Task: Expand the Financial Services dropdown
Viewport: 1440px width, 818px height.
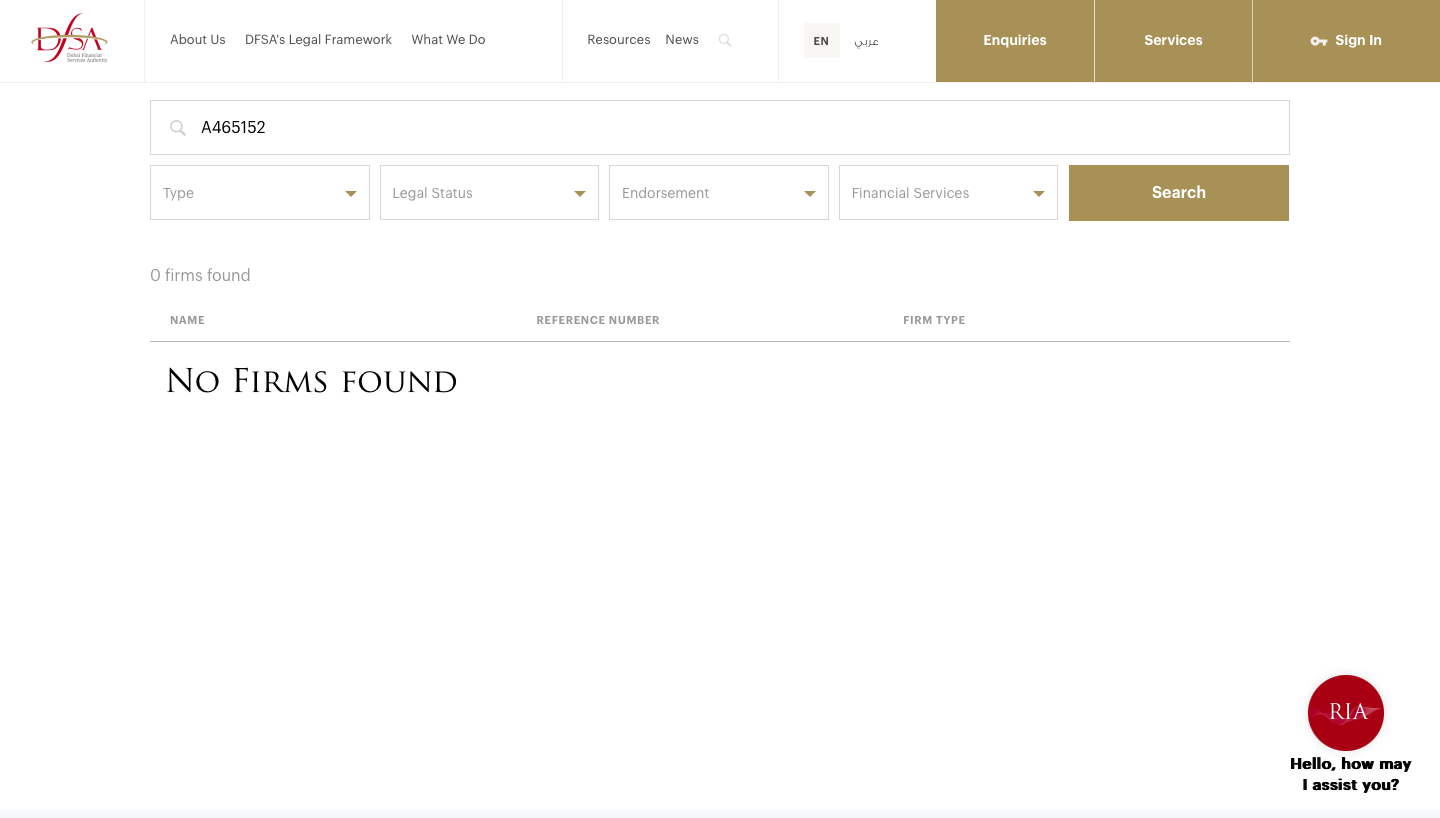Action: (948, 193)
